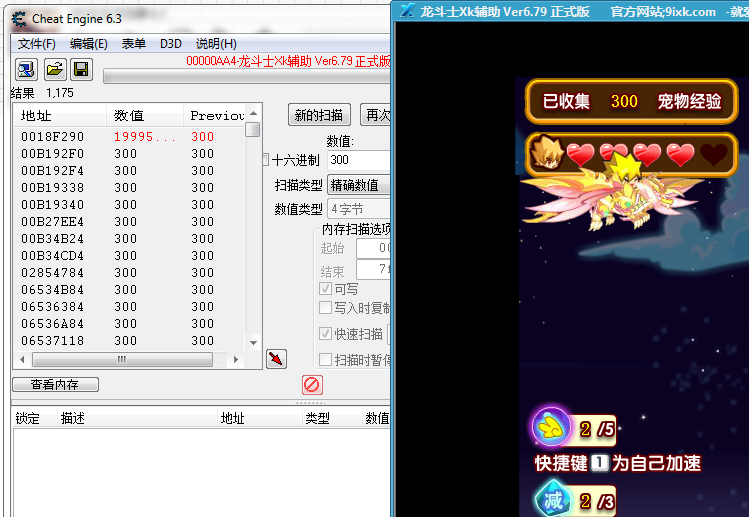Image resolution: width=749 pixels, height=517 pixels.
Task: Click the X logo in the 龙斗士 title bar
Action: [407, 11]
